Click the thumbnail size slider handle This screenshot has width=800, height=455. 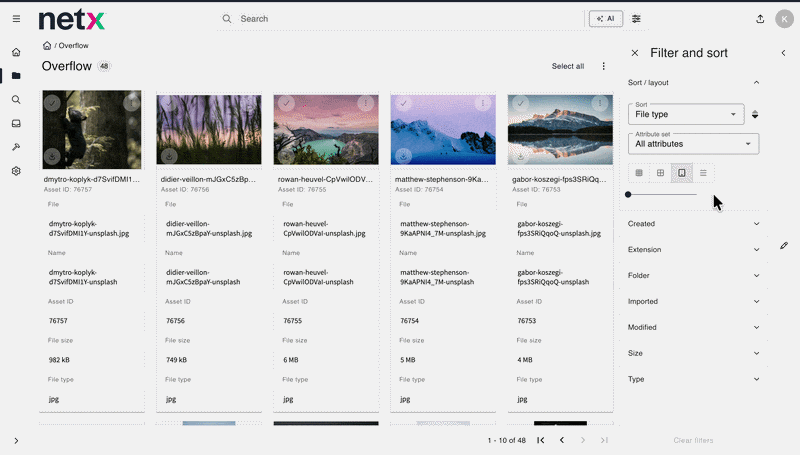pyautogui.click(x=628, y=194)
